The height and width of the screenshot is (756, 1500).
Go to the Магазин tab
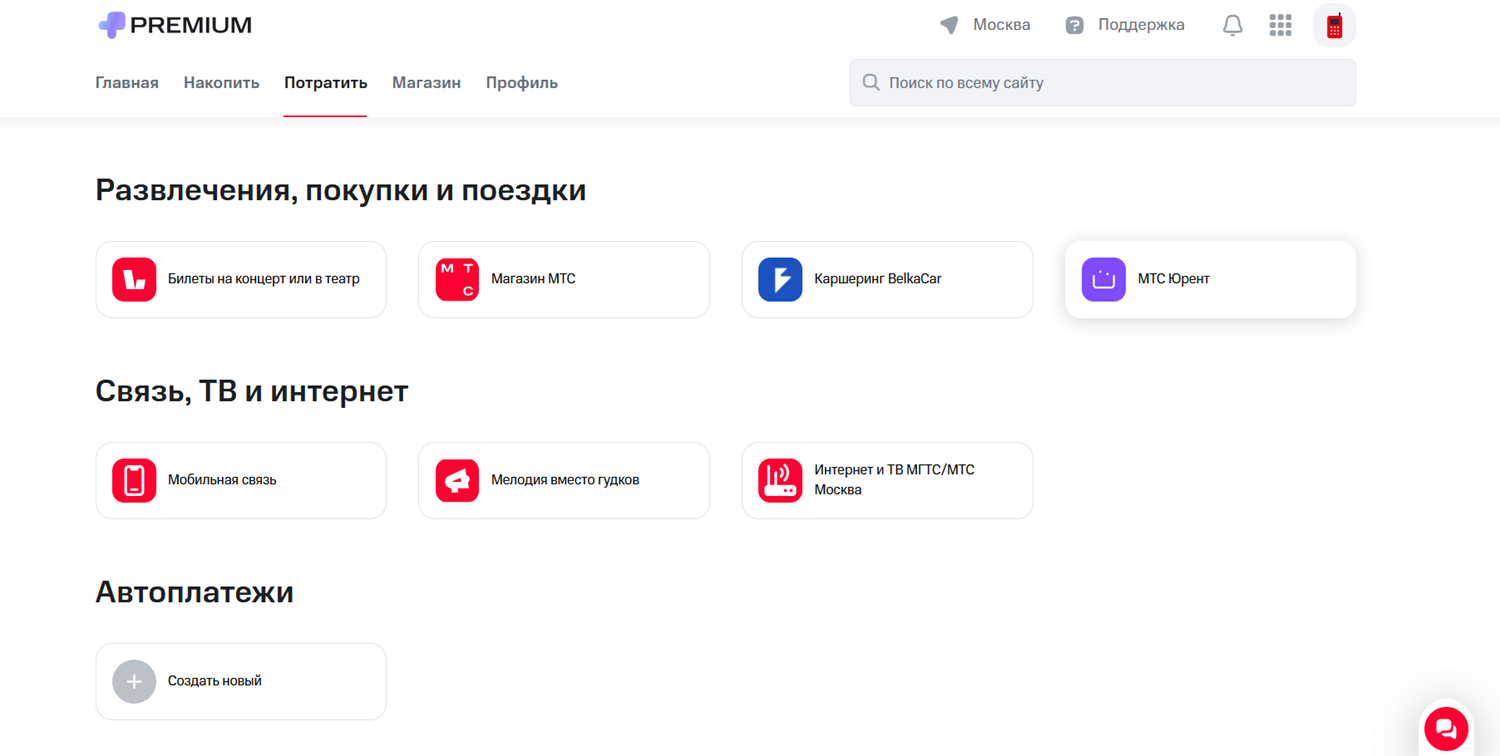pos(426,83)
